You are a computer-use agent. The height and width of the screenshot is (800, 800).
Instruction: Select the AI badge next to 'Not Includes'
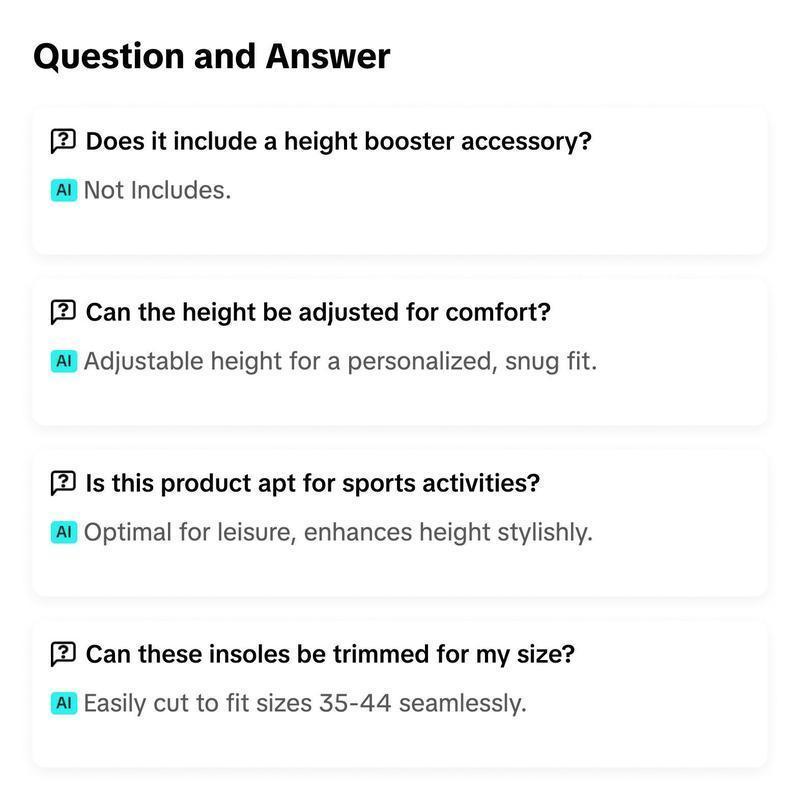coord(65,187)
